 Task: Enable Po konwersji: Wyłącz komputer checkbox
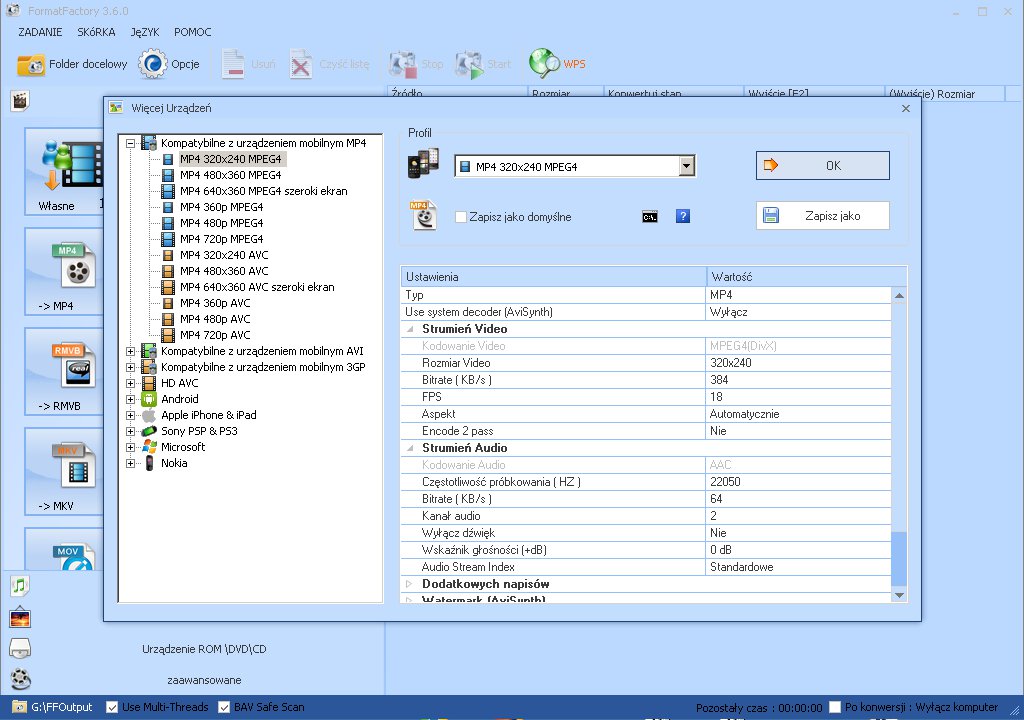835,707
